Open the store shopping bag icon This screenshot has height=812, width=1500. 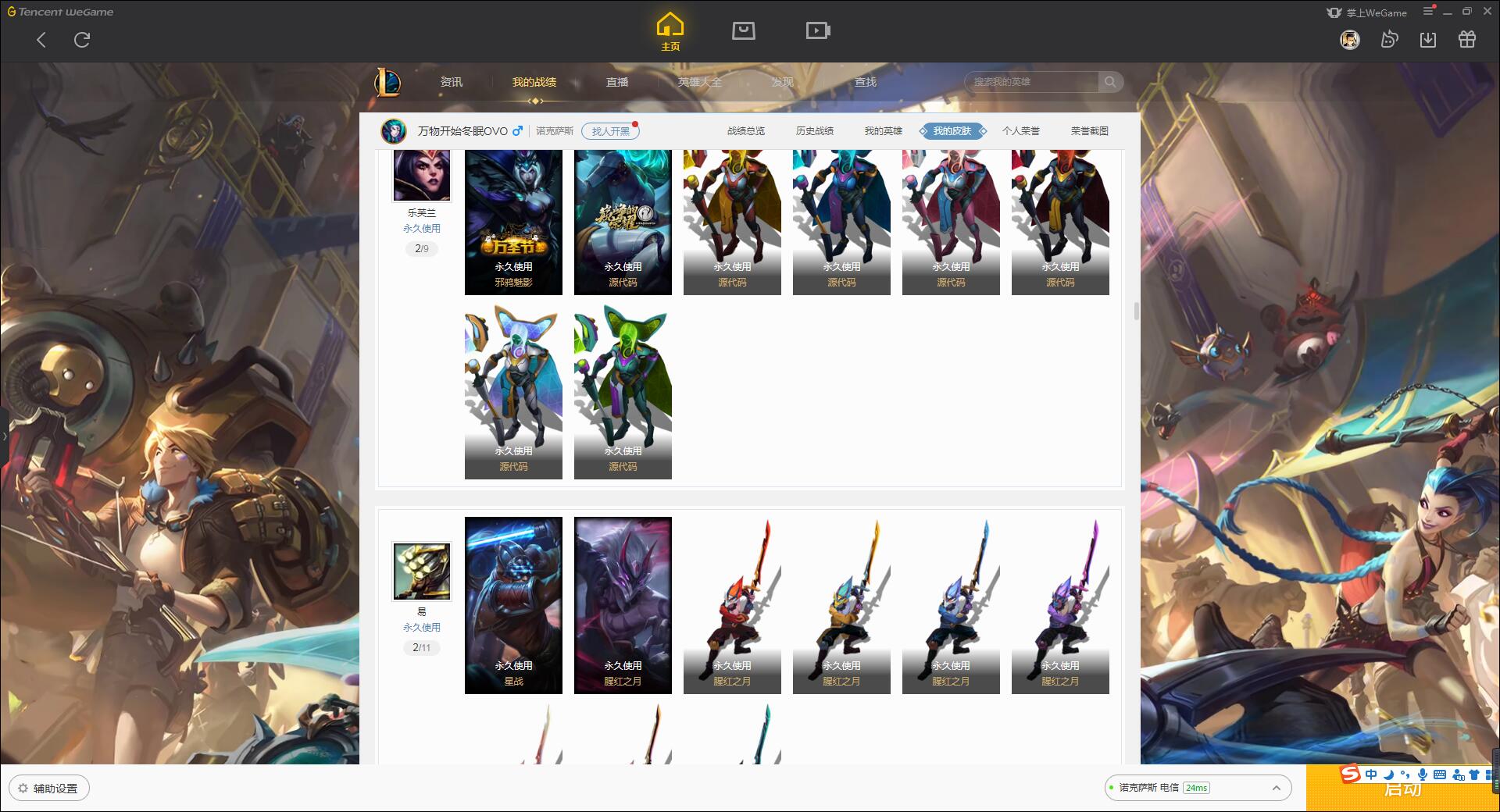pos(743,30)
